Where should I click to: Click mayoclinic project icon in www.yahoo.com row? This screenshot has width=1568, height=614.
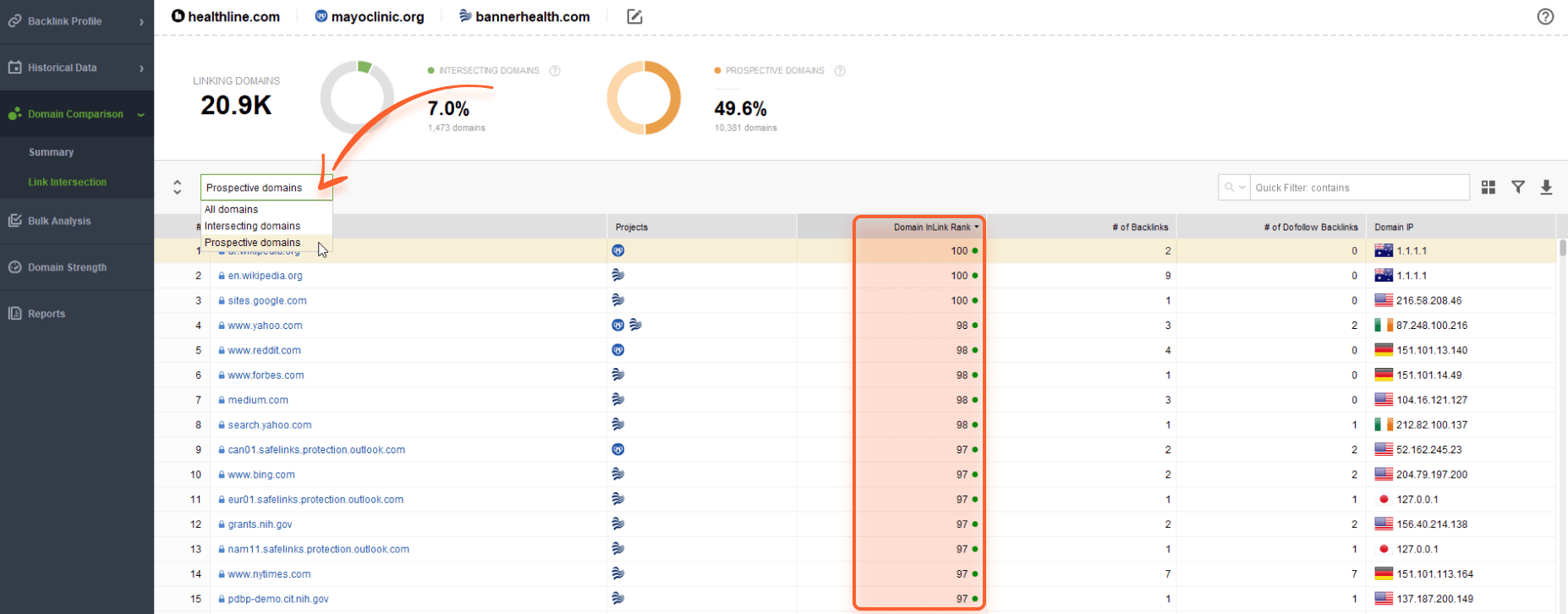(618, 325)
